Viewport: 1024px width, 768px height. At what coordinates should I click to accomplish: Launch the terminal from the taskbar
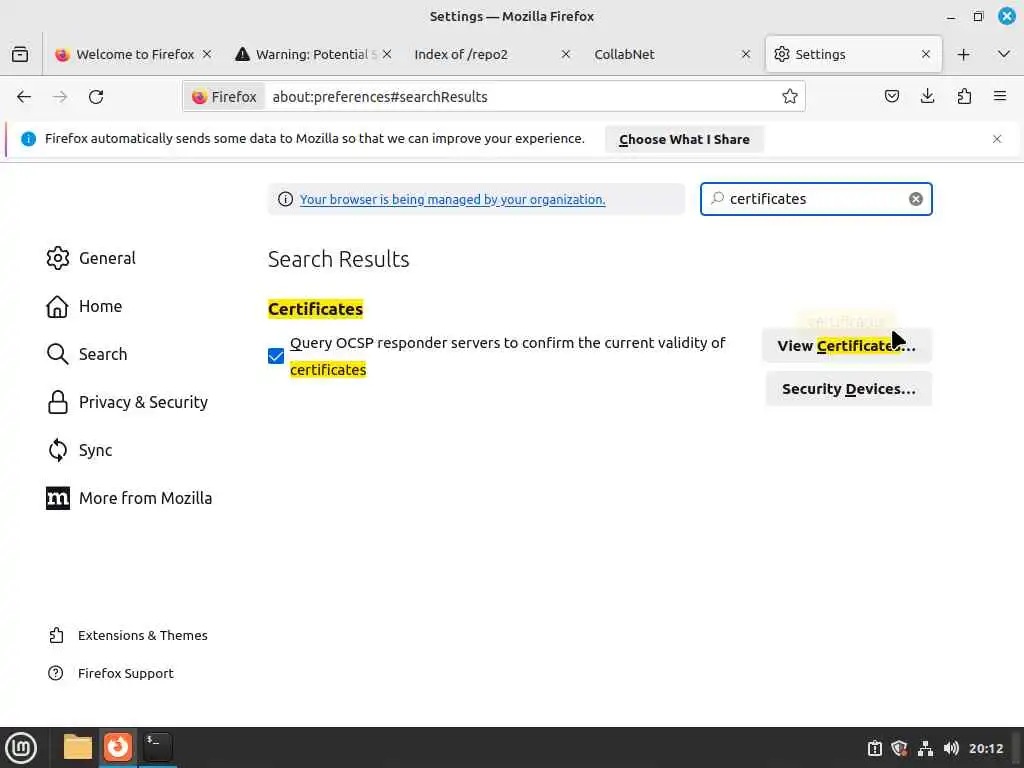pos(157,746)
